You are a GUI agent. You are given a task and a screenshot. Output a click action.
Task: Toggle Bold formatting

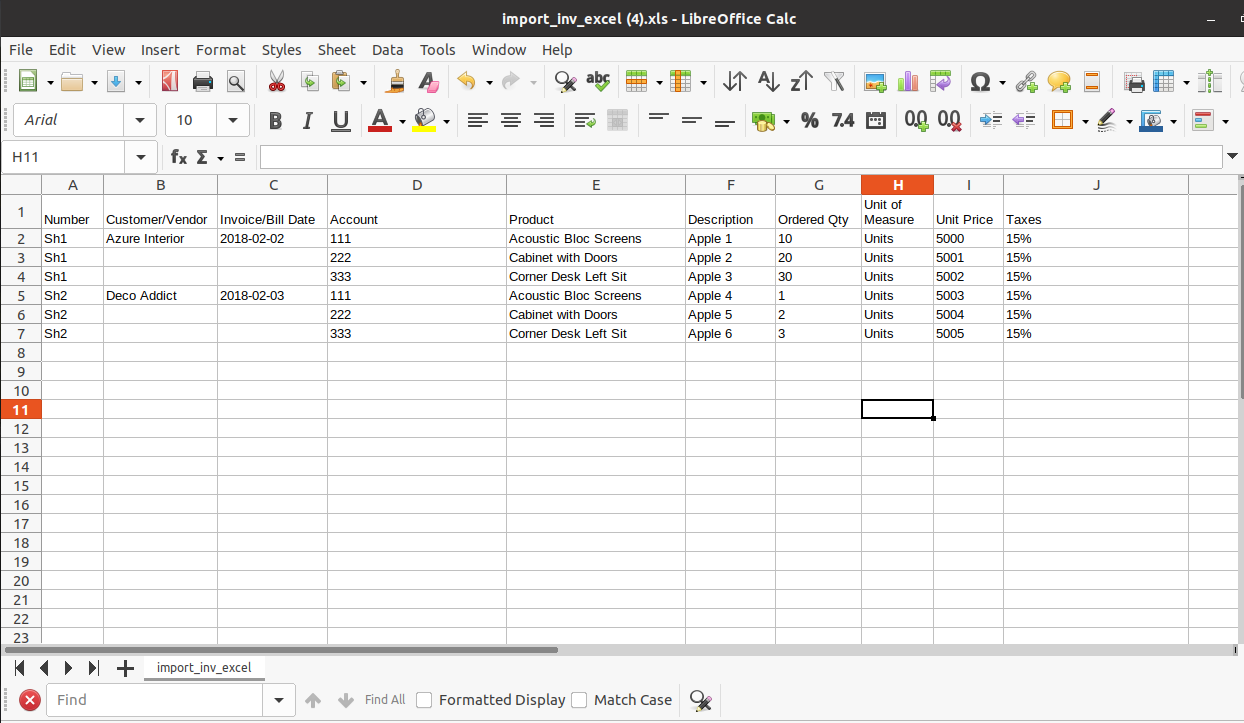275,120
